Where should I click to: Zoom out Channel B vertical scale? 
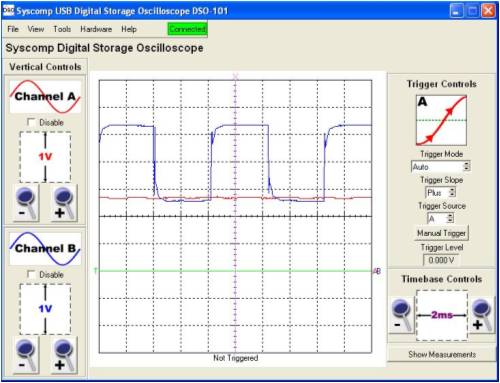(26, 355)
